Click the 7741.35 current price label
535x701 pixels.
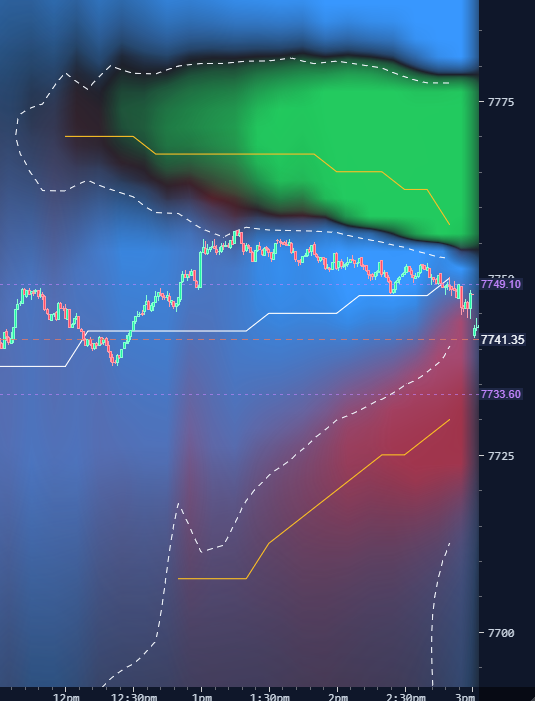502,340
